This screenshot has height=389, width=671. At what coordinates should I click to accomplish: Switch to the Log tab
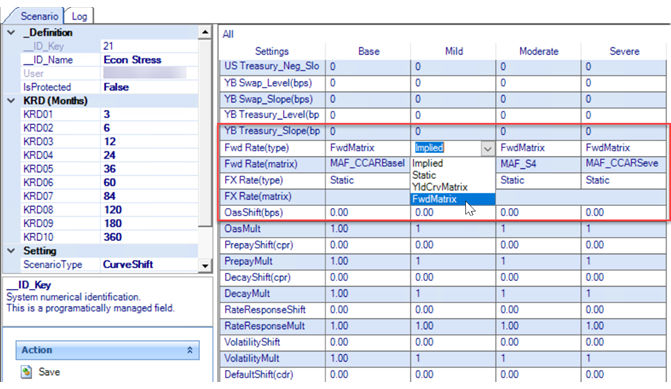pyautogui.click(x=79, y=16)
